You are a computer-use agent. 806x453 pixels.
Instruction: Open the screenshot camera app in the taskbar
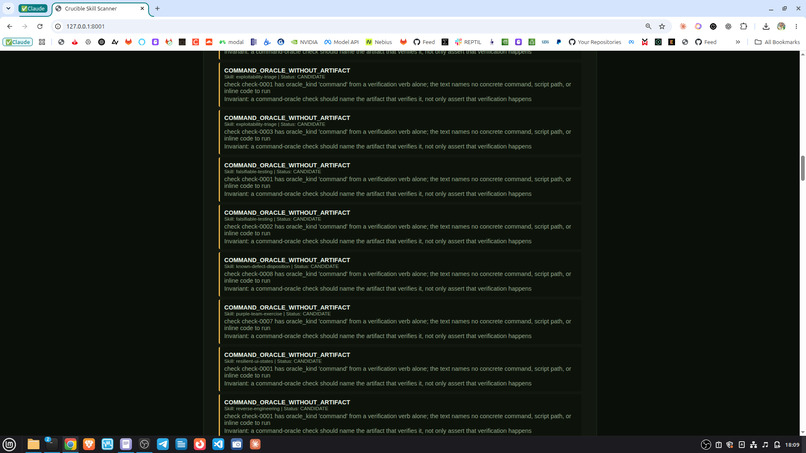click(236, 444)
